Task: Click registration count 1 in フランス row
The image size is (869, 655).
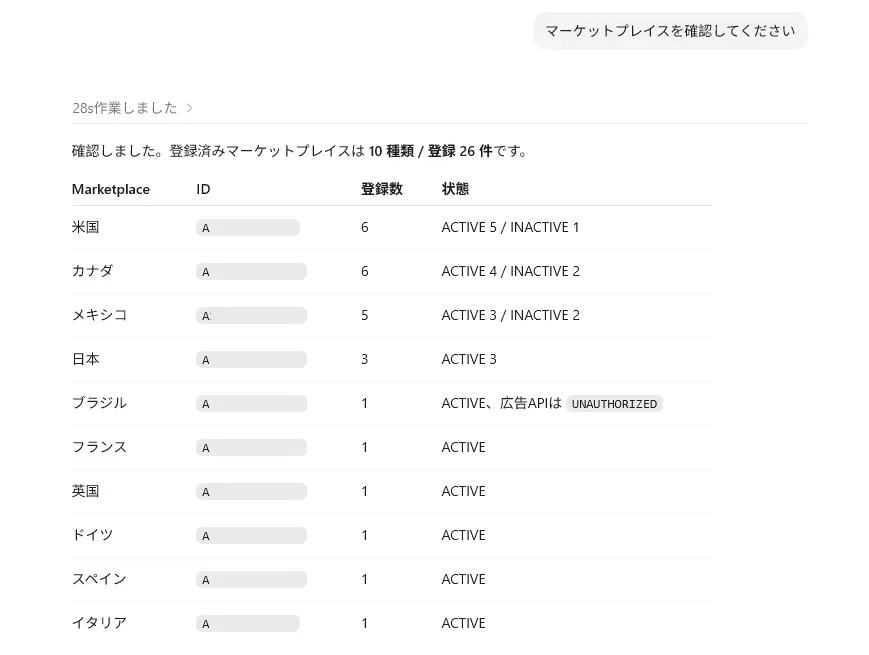Action: (365, 447)
